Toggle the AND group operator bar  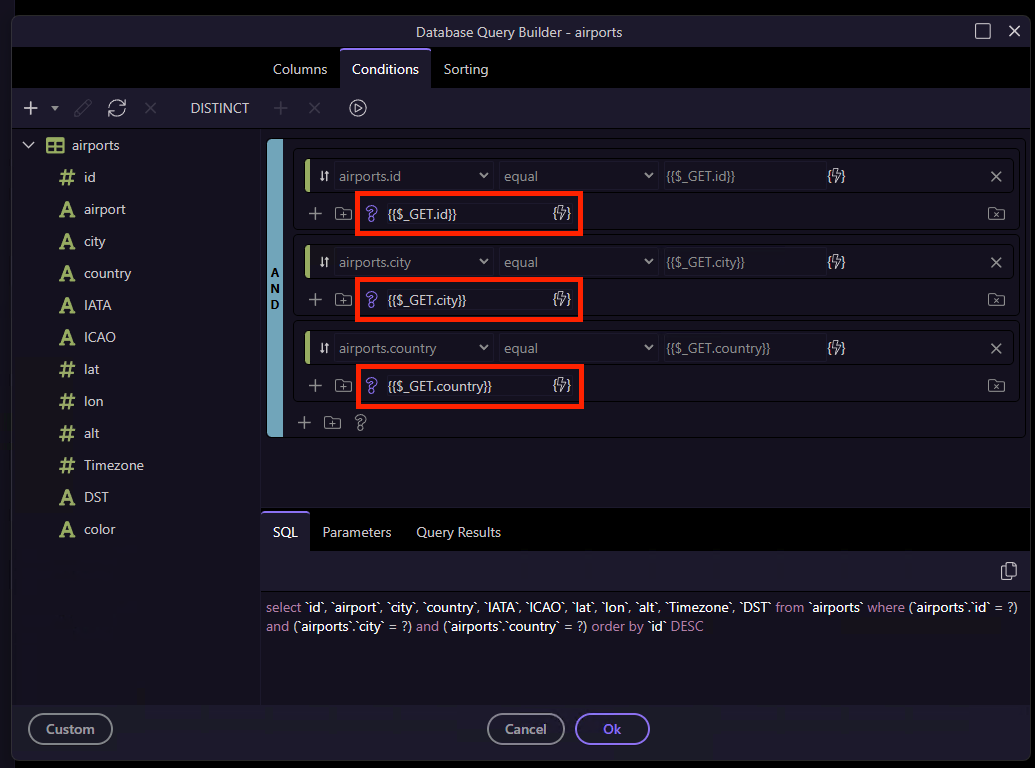(275, 288)
